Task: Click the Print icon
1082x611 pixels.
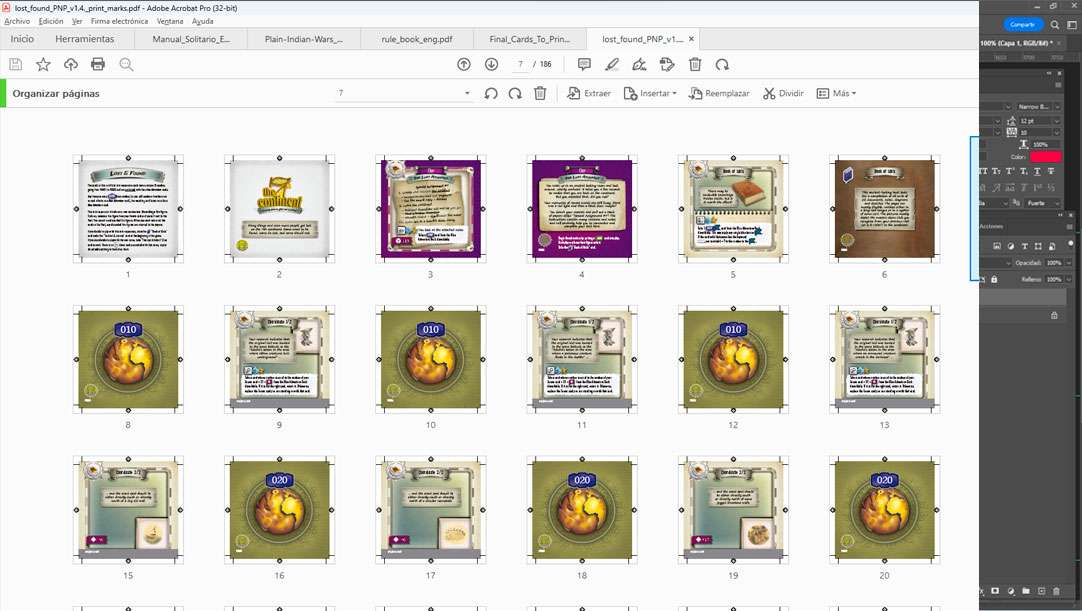Action: [98, 64]
